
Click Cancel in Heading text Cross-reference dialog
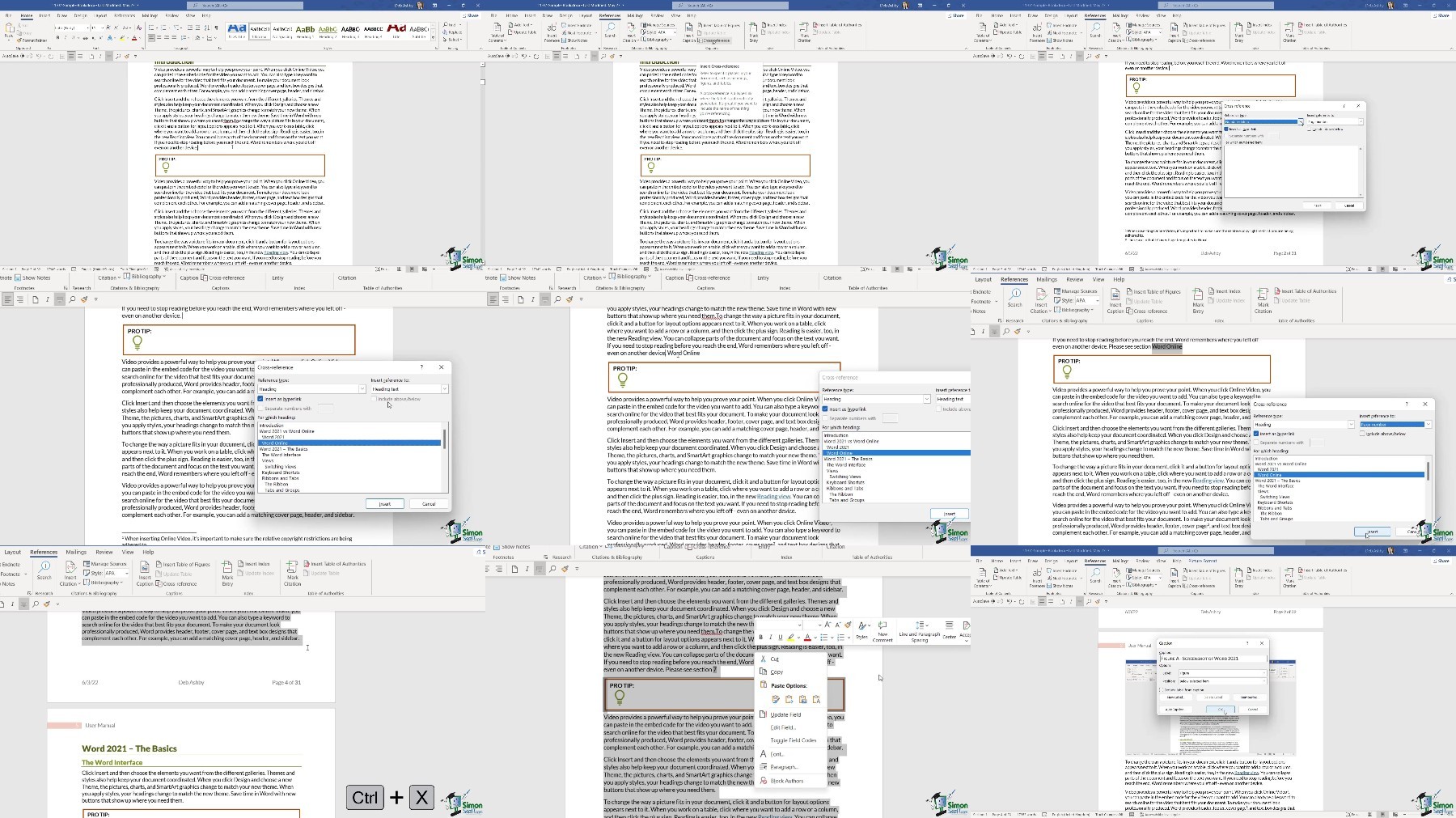[429, 504]
